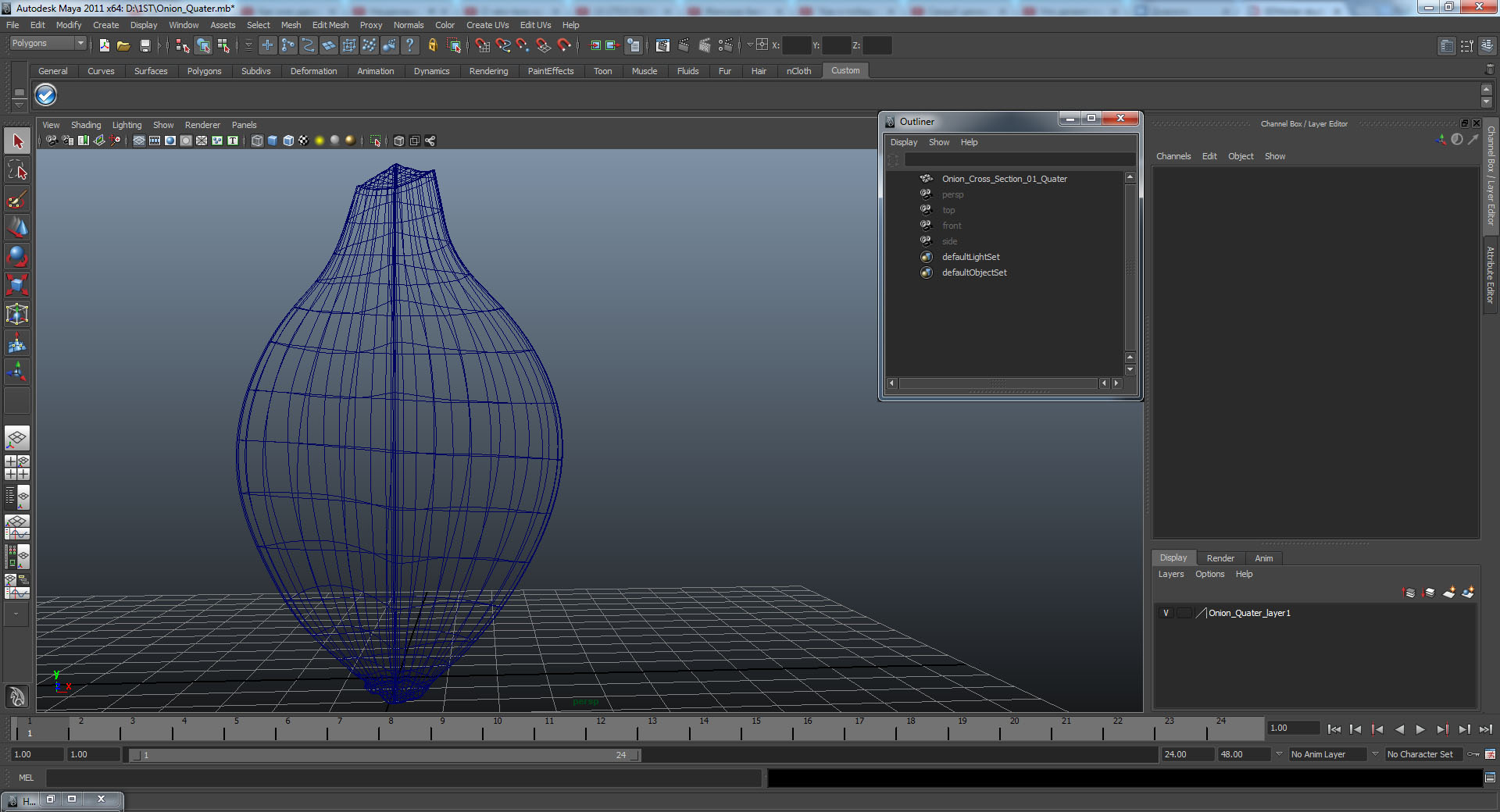Screen dimensions: 1500x812
Task: Select the arrow Select tool in toolbox
Action: click(17, 141)
